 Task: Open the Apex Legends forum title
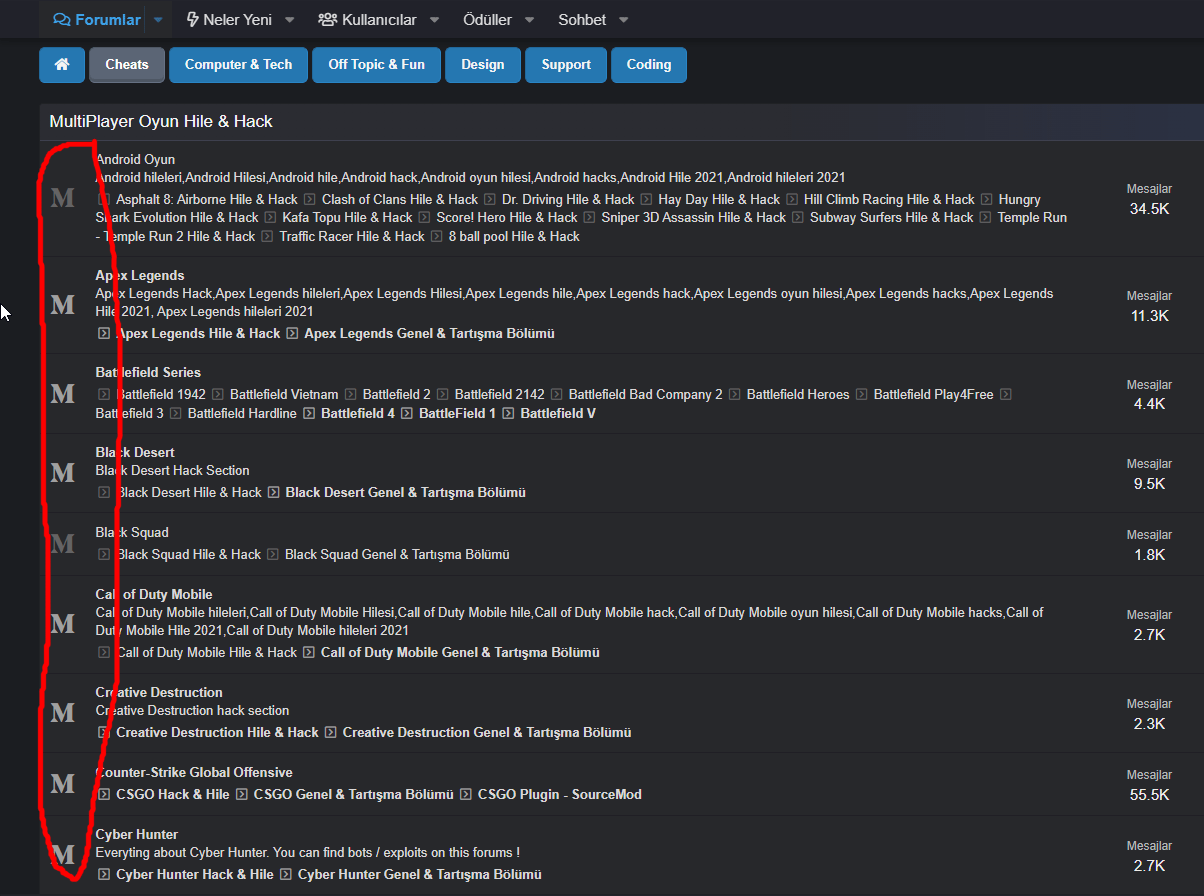[x=140, y=275]
